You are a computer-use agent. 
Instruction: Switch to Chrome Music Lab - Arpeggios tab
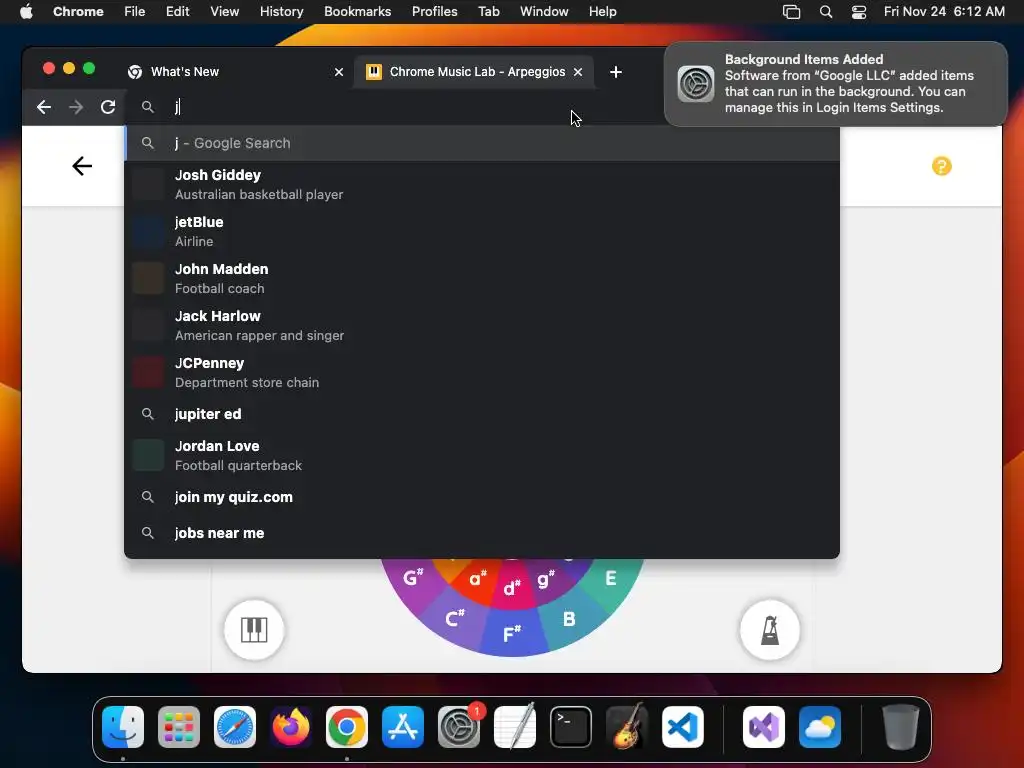tap(475, 72)
